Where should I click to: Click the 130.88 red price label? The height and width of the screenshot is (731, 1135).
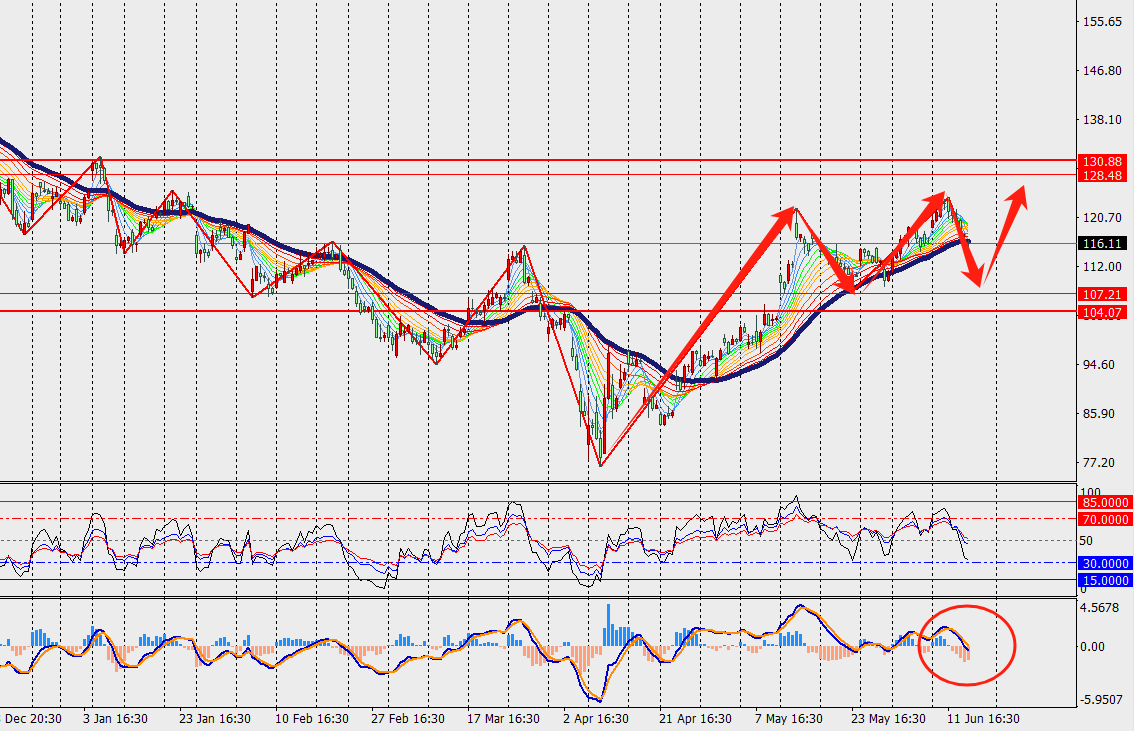1102,161
